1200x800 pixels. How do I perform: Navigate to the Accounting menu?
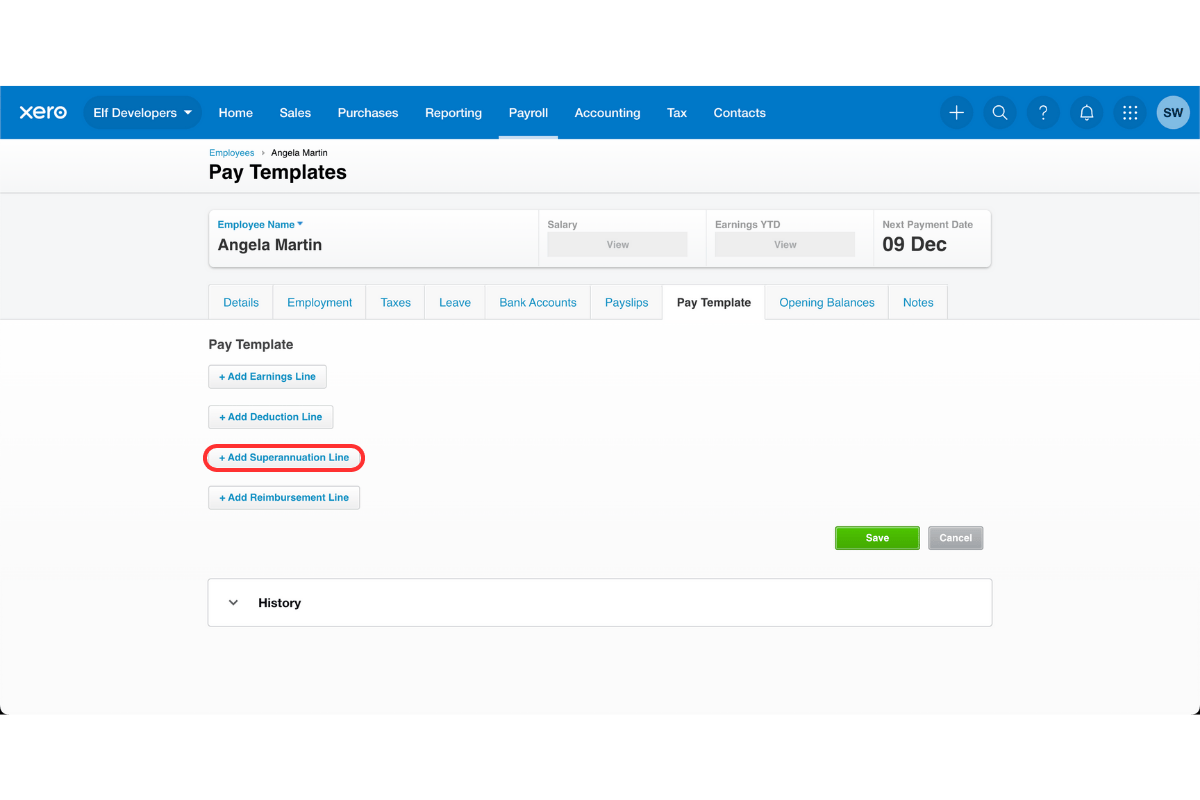click(607, 112)
